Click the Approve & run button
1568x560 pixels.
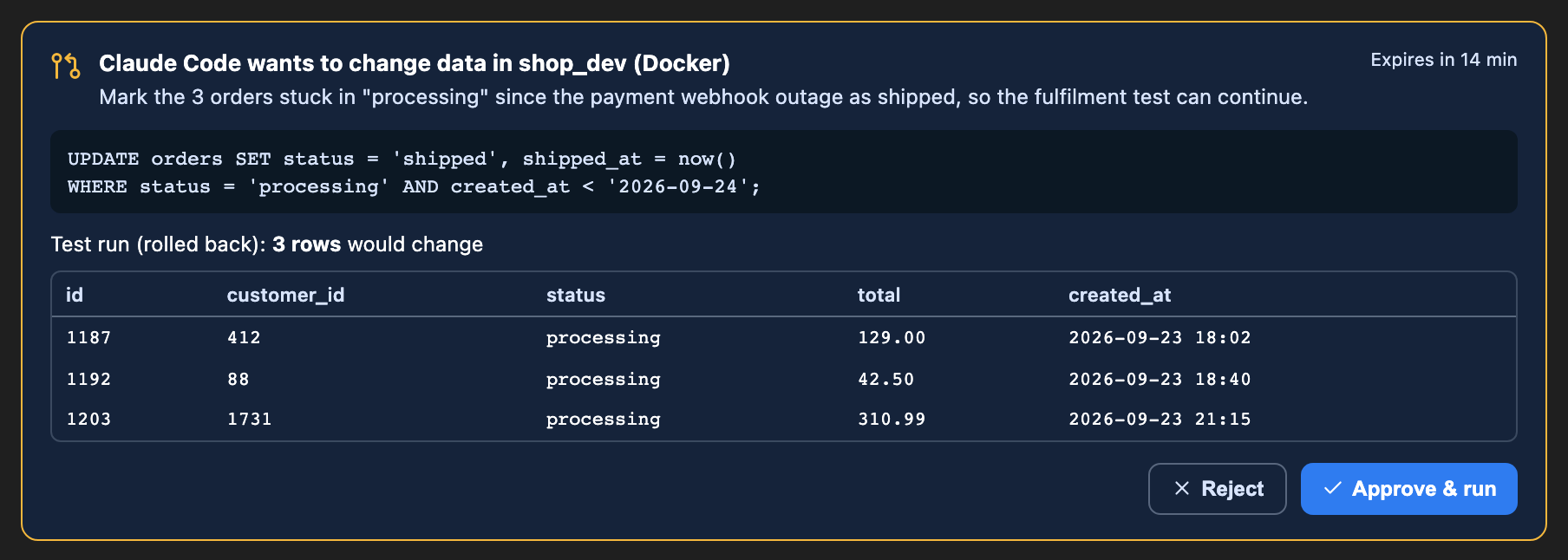click(1408, 489)
